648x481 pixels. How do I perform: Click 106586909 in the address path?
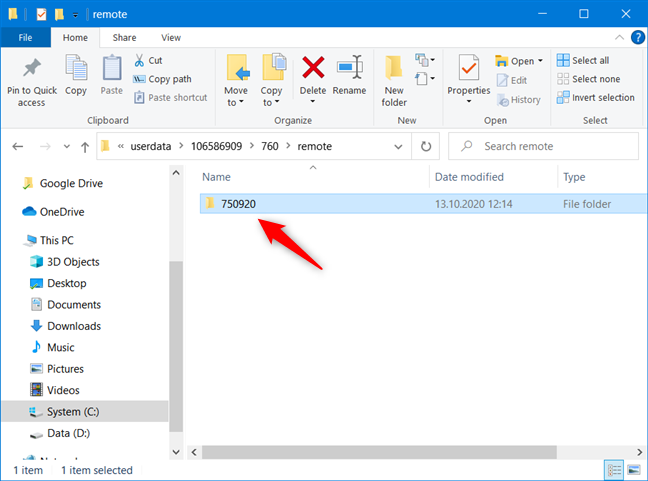(216, 146)
